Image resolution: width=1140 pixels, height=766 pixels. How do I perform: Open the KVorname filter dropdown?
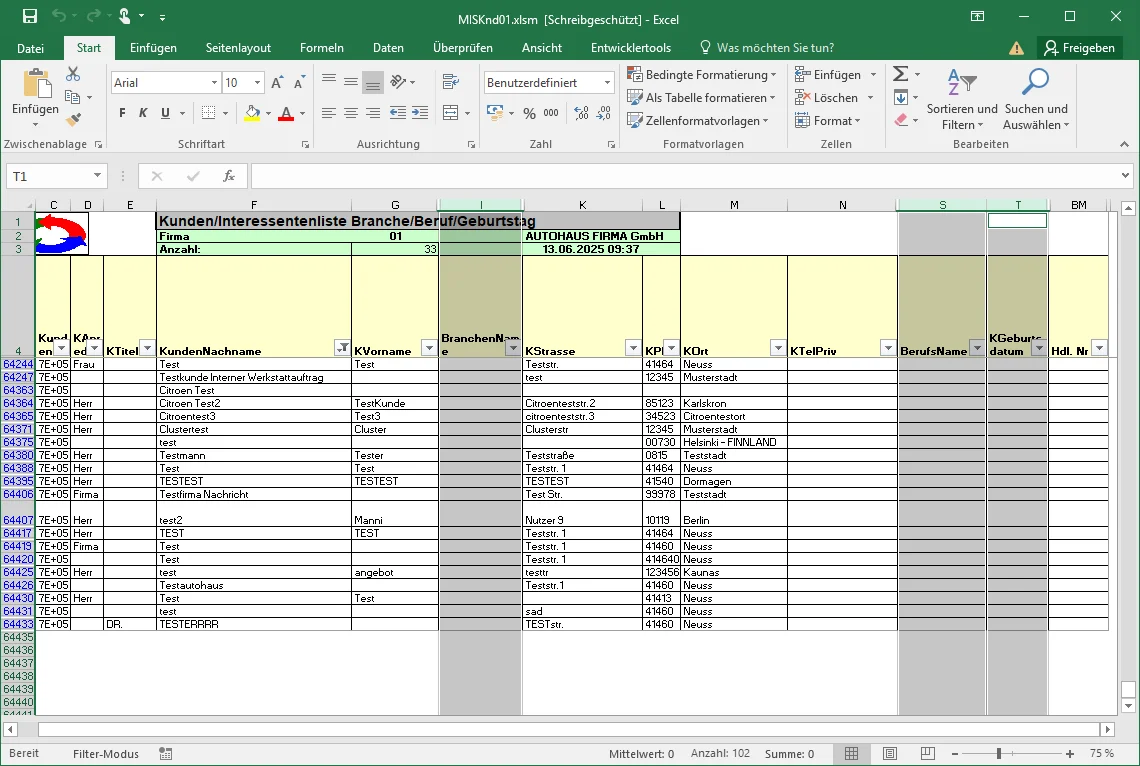[x=429, y=348]
